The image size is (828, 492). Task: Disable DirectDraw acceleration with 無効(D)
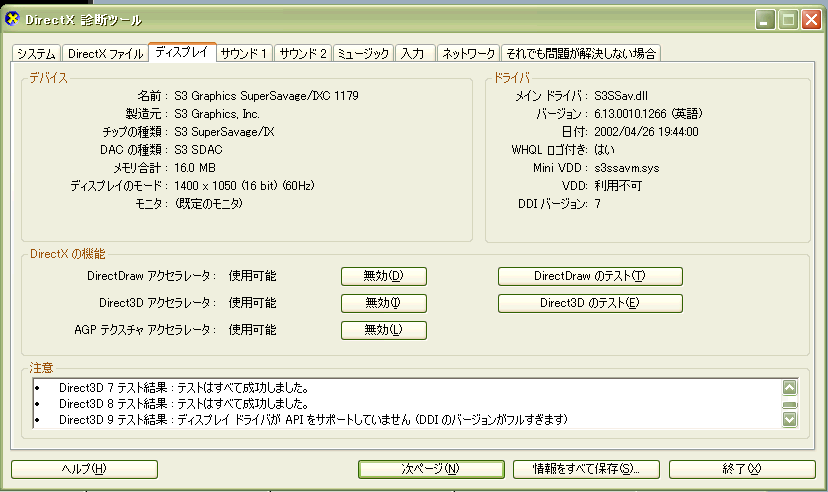point(384,276)
